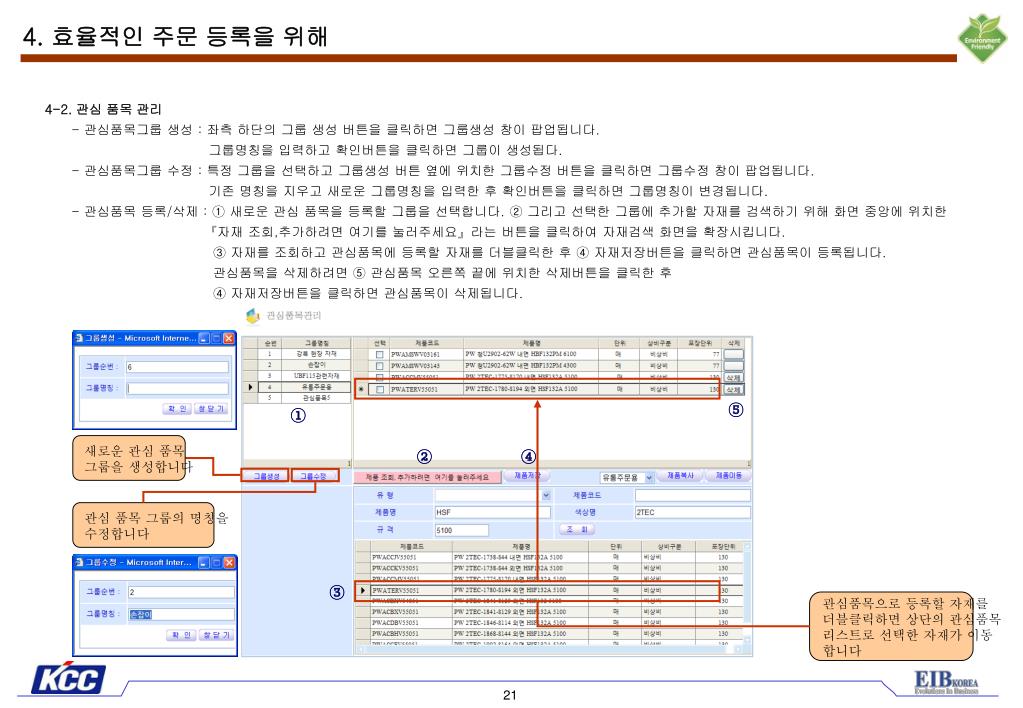This screenshot has height=708, width=1023.
Task: Click the 조회 search button
Action: [x=577, y=529]
